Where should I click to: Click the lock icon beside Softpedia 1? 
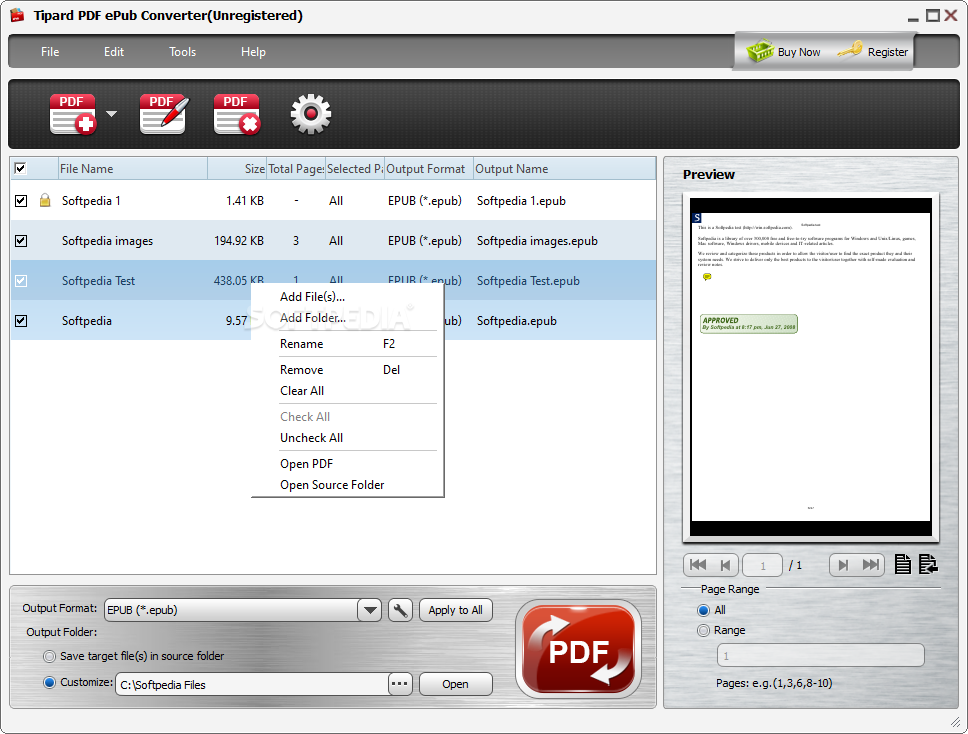(45, 200)
